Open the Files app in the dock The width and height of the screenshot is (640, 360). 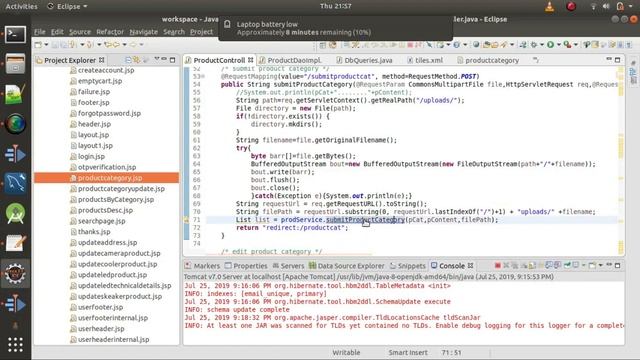pos(15,64)
